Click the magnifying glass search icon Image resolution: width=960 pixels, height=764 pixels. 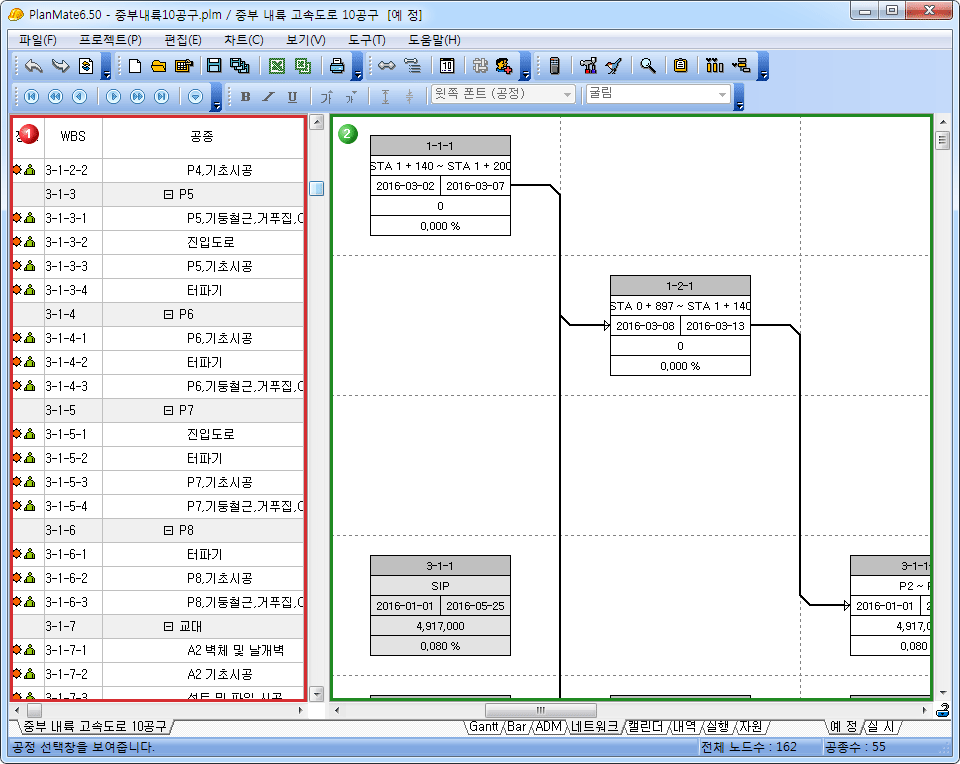click(x=648, y=67)
